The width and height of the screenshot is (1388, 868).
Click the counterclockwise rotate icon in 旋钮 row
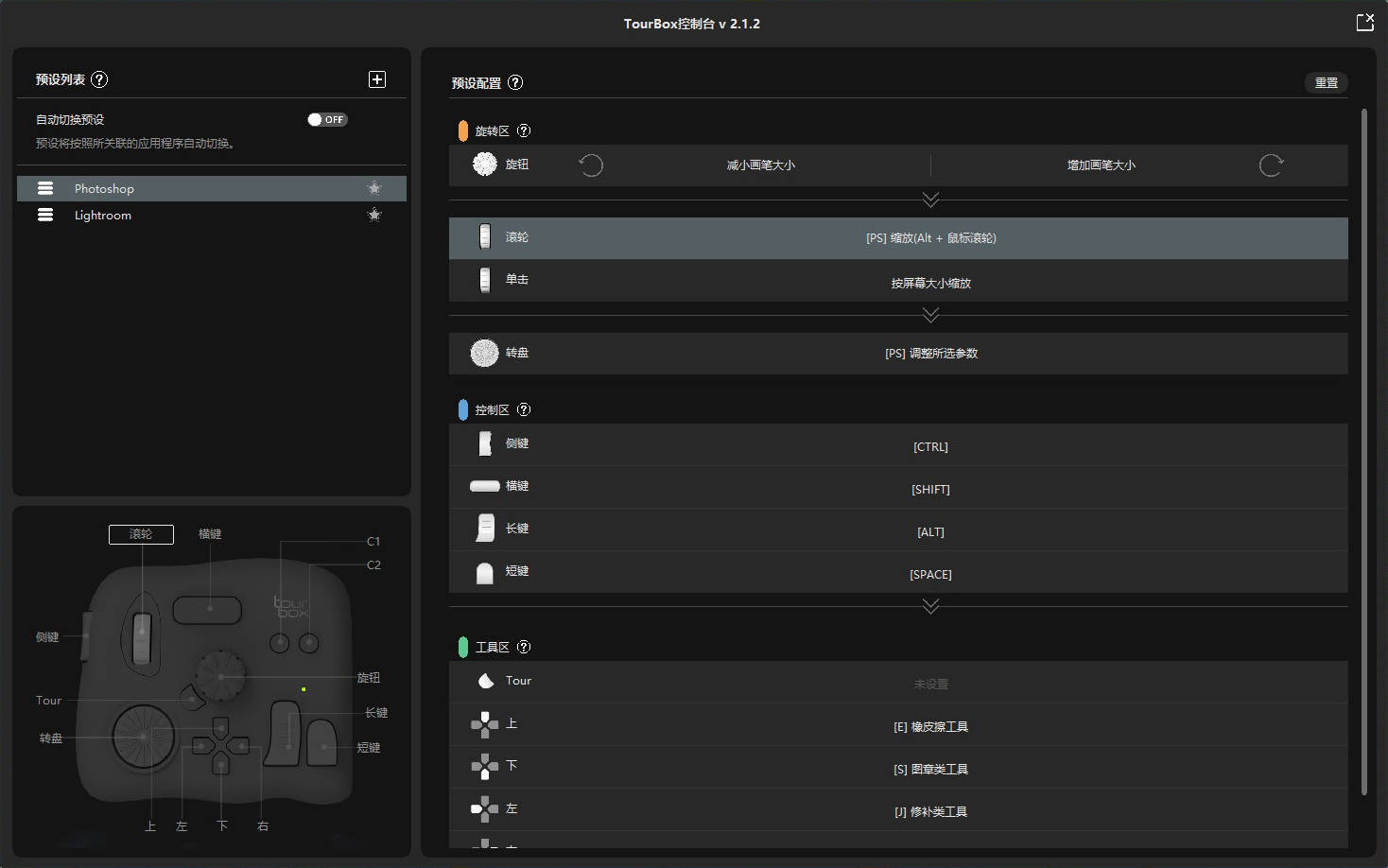tap(591, 165)
